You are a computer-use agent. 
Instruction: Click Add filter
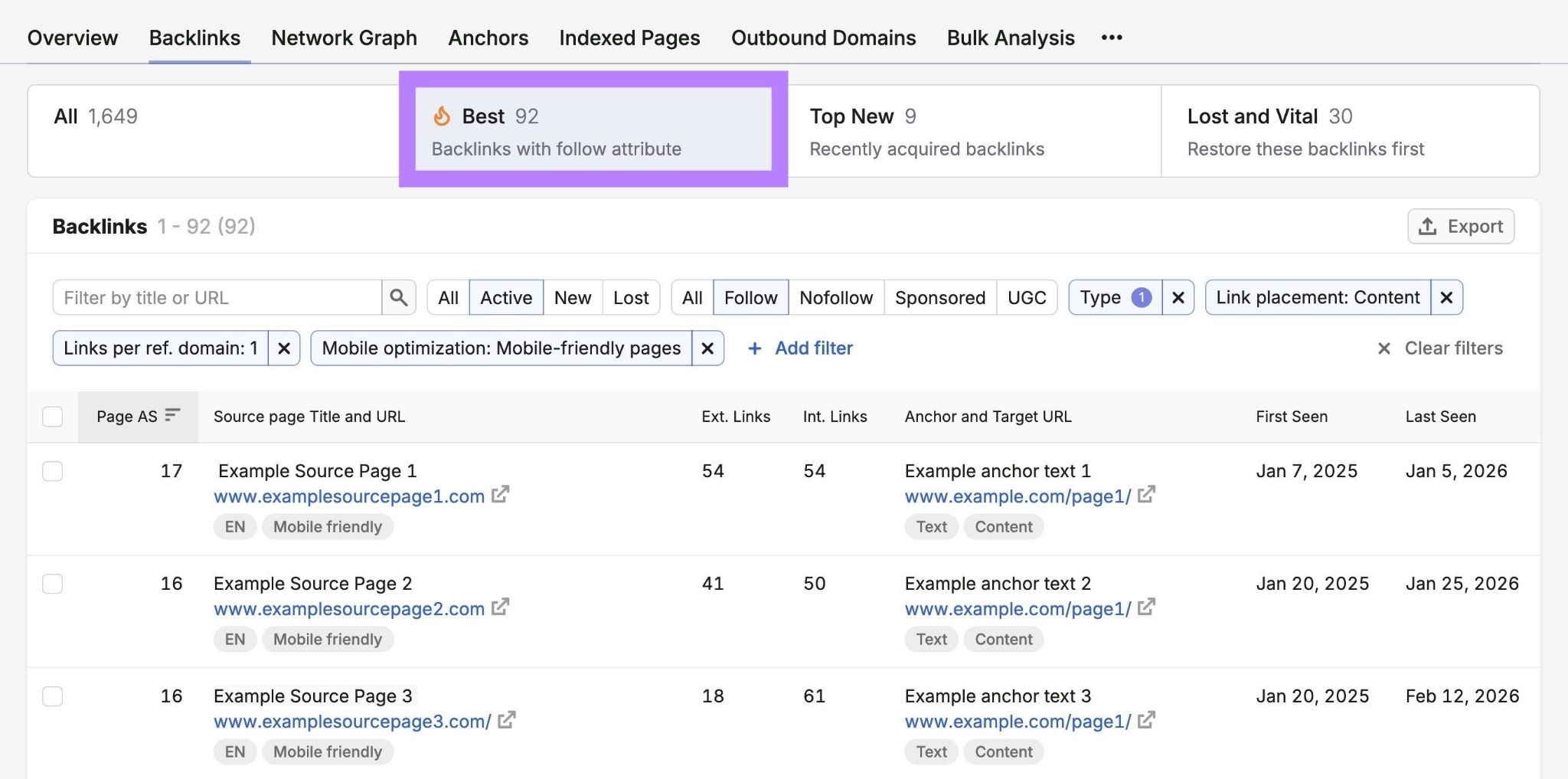[x=800, y=349]
